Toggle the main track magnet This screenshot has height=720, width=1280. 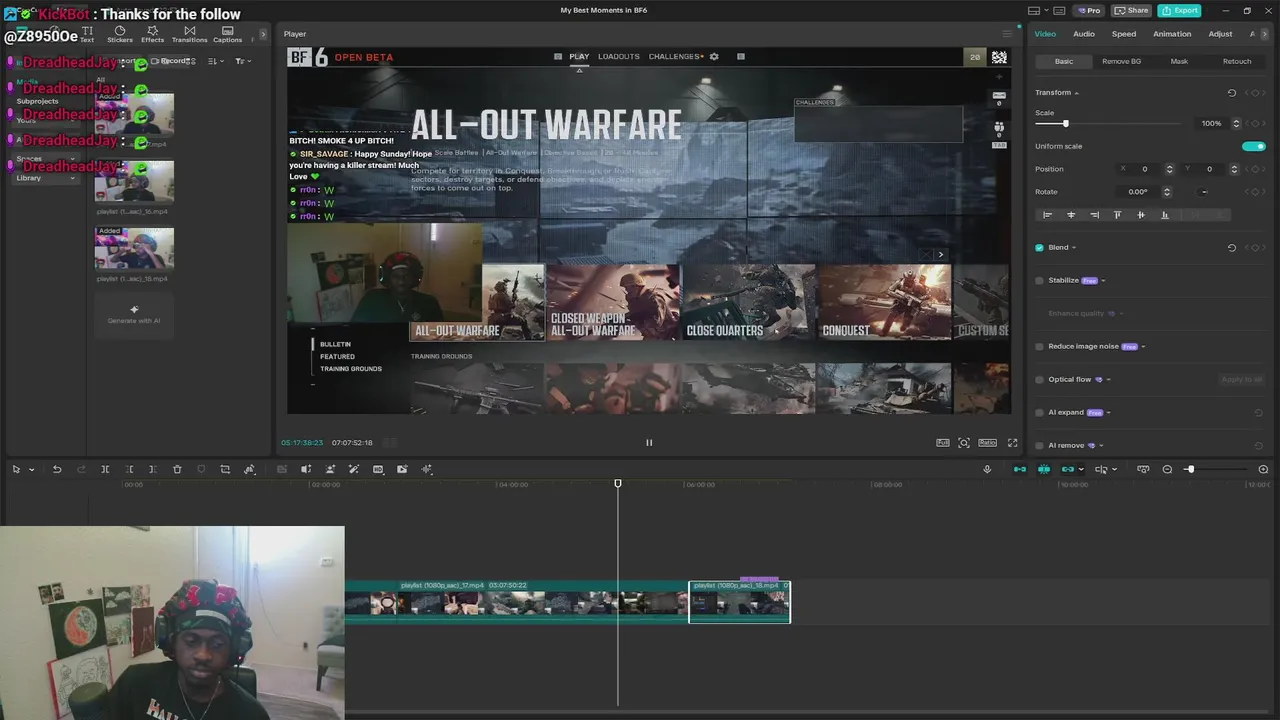(1020, 469)
